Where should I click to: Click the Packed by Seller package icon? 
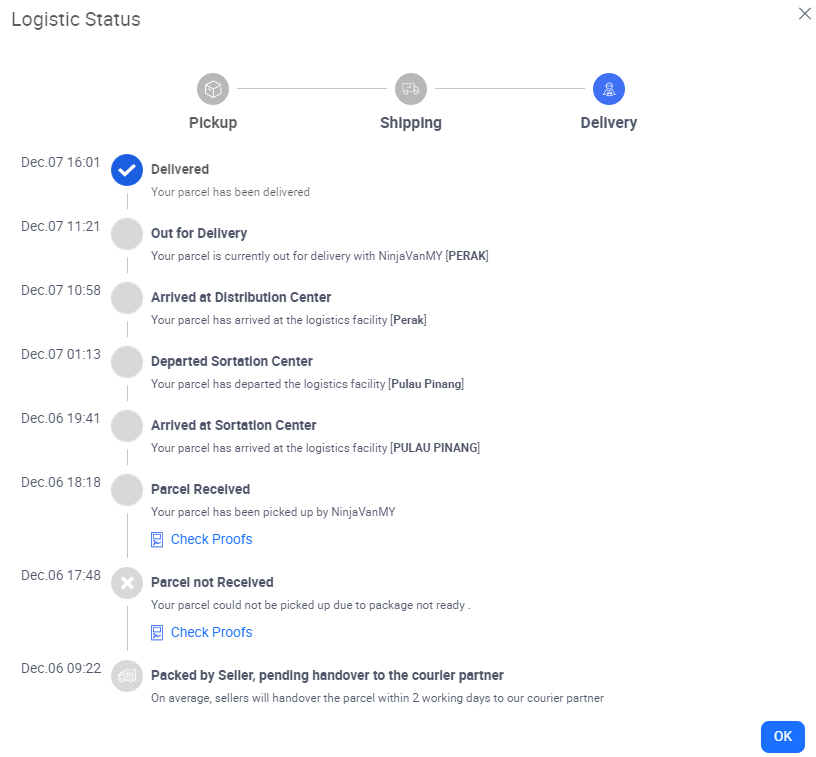click(x=126, y=676)
